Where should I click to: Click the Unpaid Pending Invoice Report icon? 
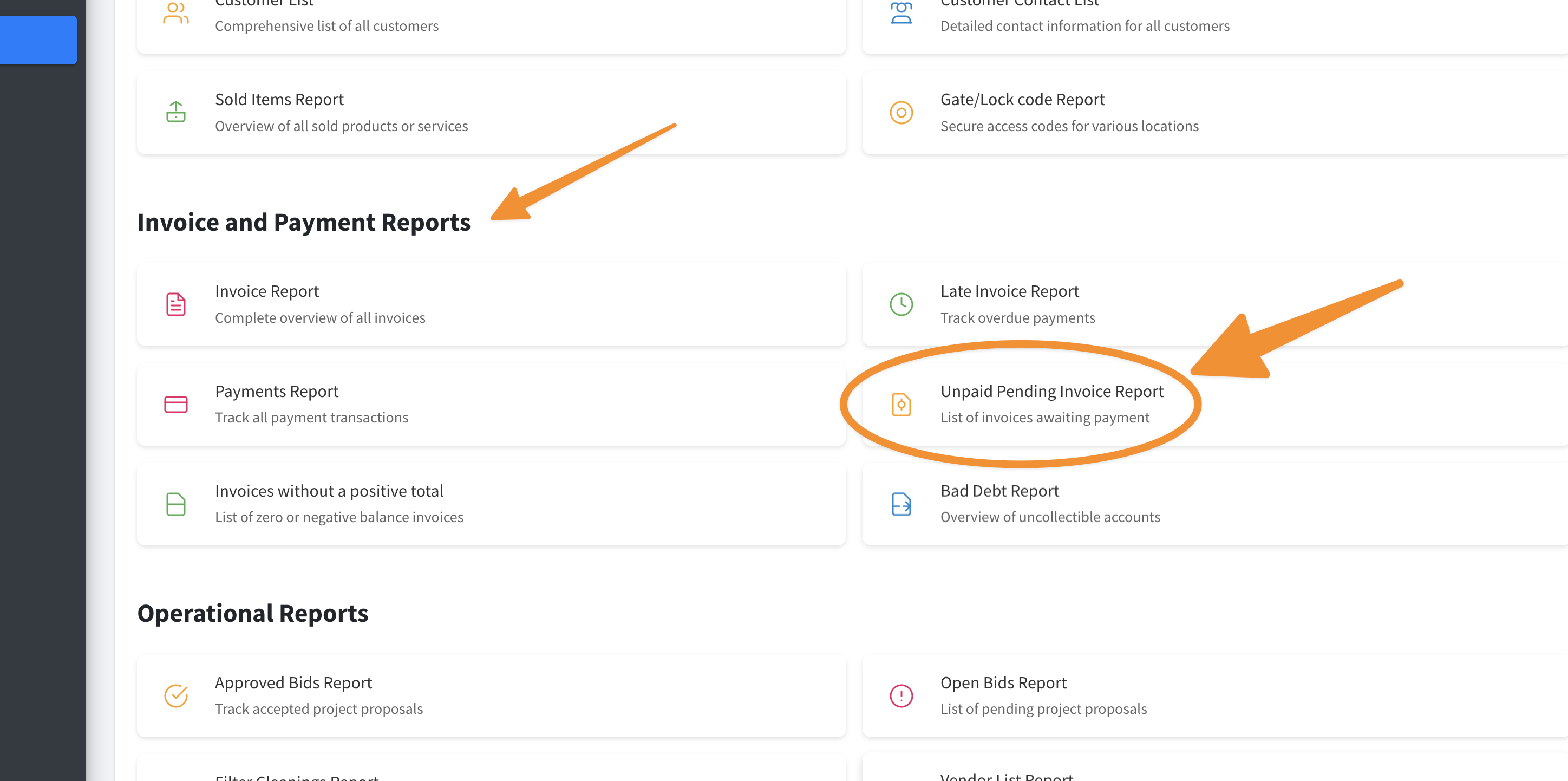[x=901, y=404]
